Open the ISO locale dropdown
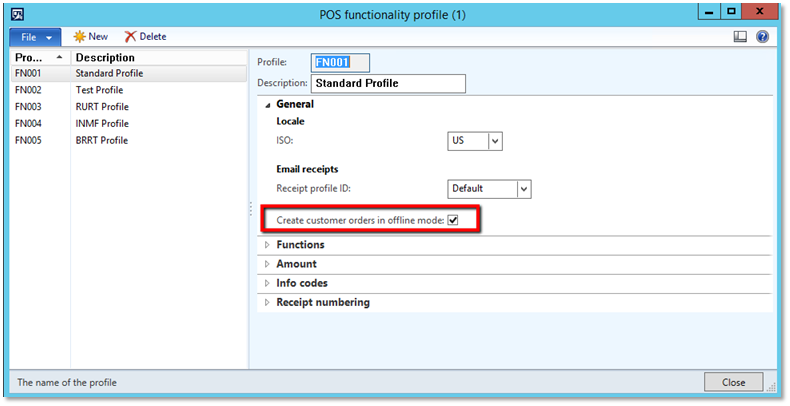The height and width of the screenshot is (406, 790). point(494,141)
